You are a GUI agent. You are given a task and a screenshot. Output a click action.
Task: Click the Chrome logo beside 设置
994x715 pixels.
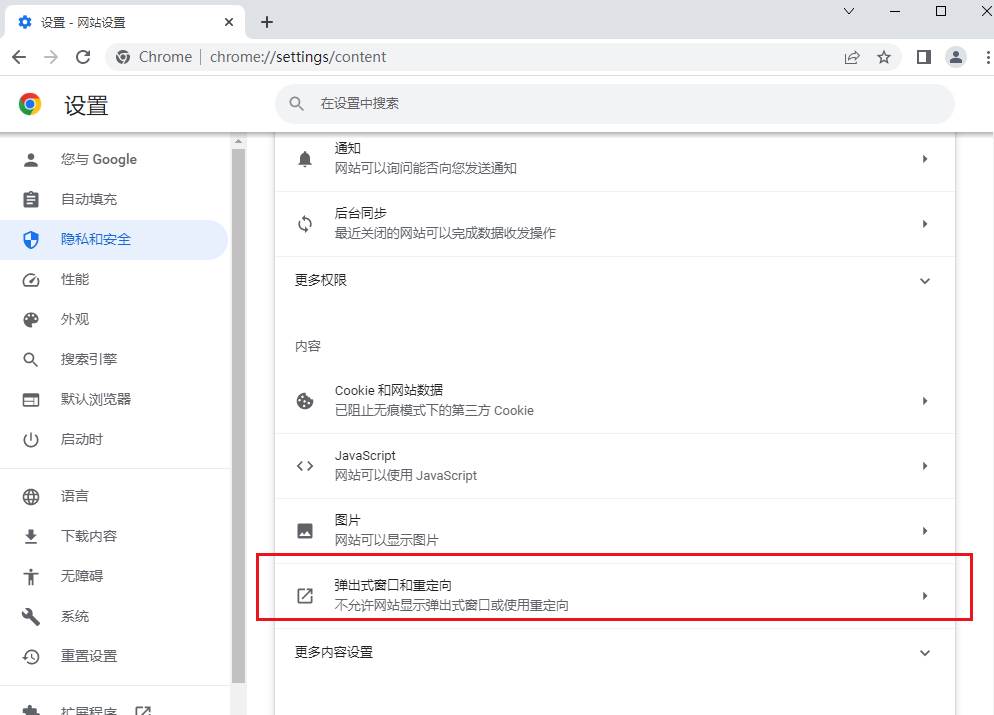point(30,104)
